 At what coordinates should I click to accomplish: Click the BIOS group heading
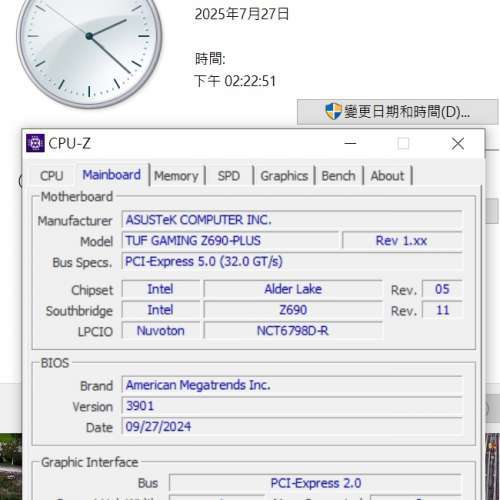[55, 363]
